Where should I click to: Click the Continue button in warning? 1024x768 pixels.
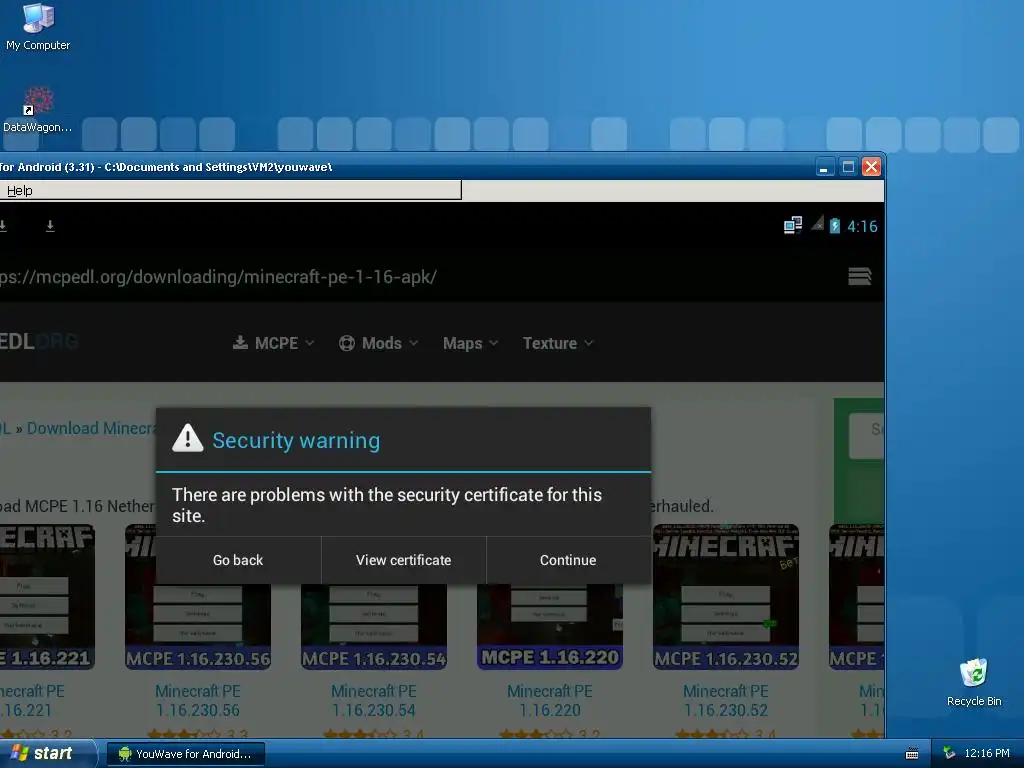tap(568, 560)
